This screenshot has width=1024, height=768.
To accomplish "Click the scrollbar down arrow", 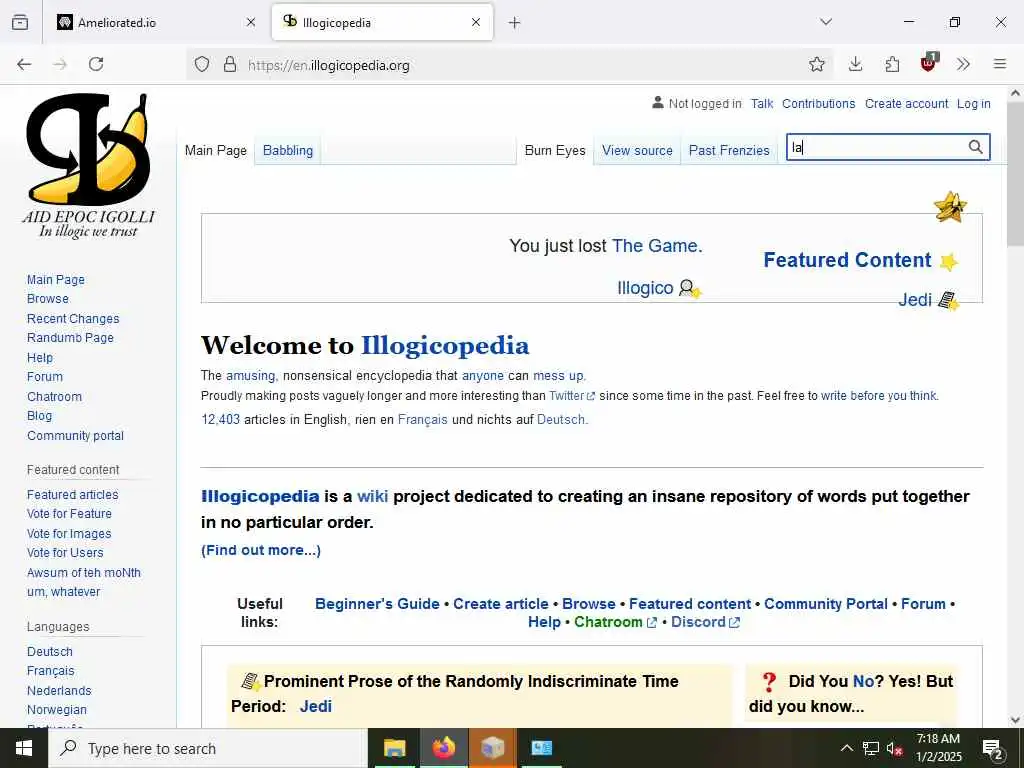I will click(x=1015, y=720).
